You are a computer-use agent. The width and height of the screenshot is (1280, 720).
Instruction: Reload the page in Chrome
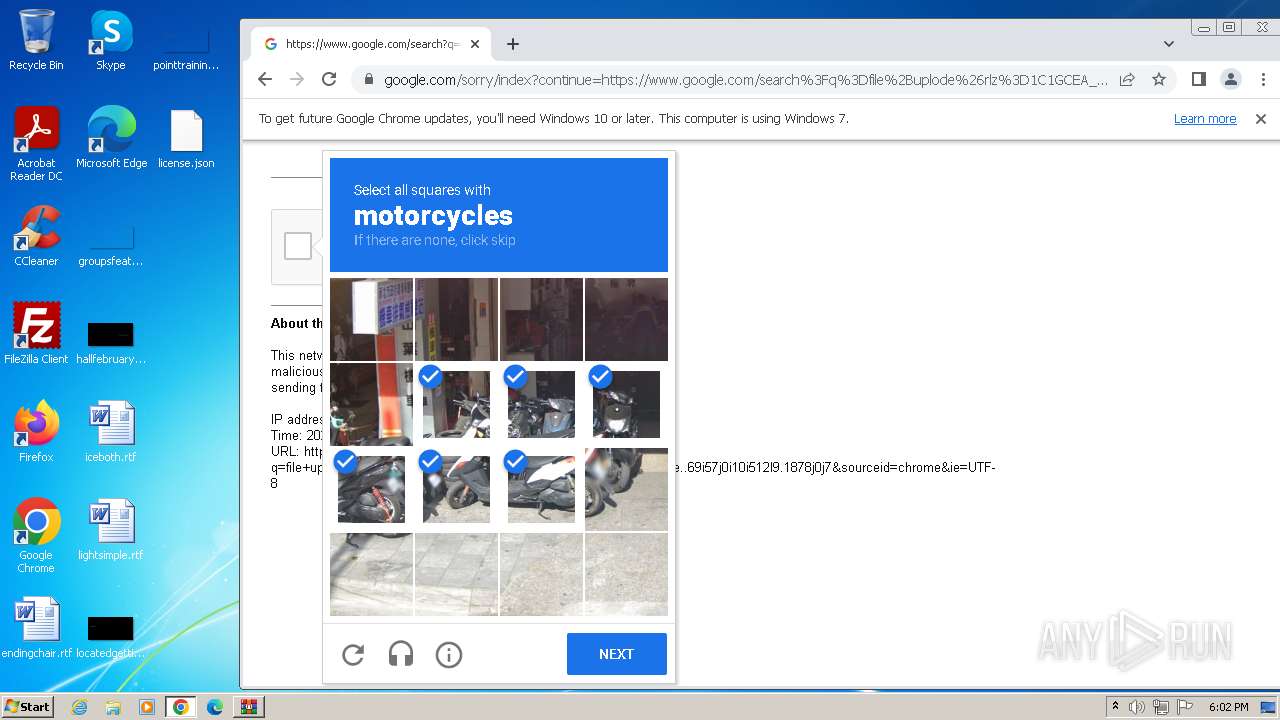click(x=329, y=79)
